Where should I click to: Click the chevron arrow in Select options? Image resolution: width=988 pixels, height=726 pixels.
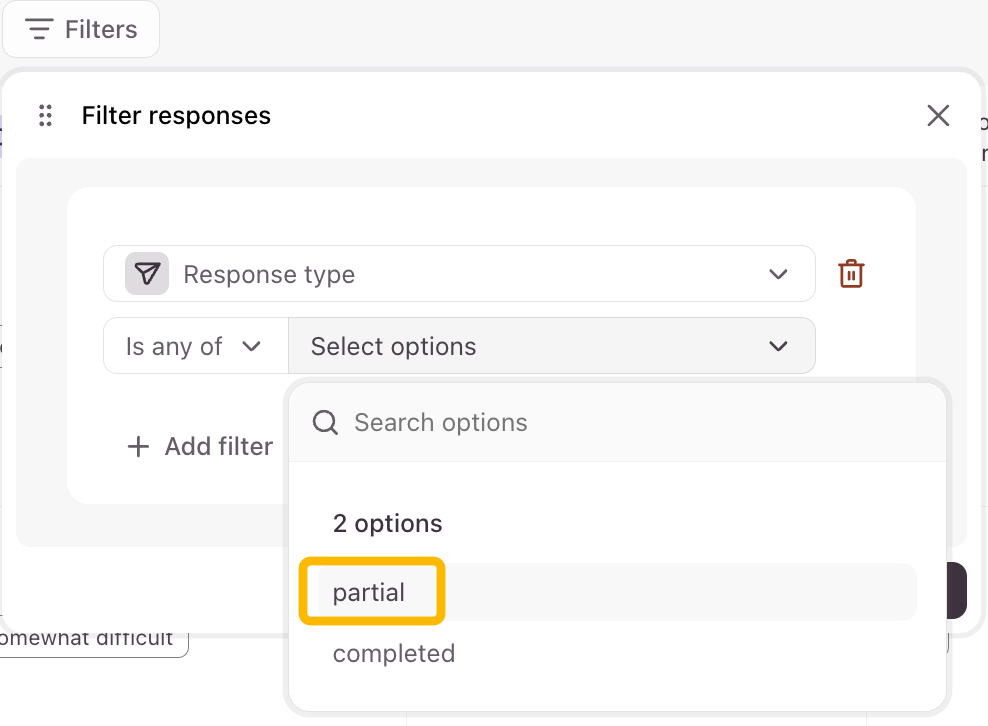coord(778,346)
